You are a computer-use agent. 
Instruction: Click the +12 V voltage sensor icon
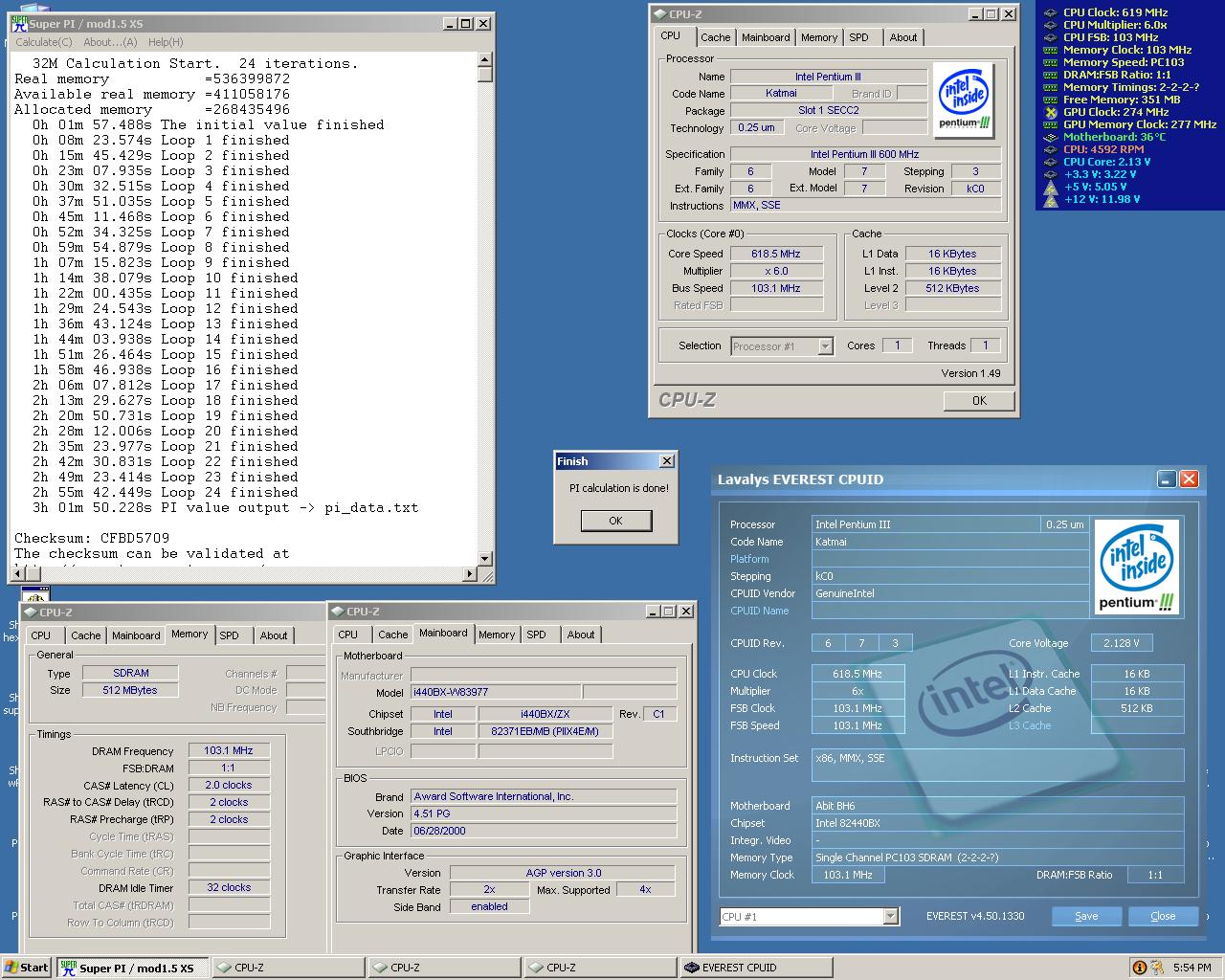tap(1050, 199)
